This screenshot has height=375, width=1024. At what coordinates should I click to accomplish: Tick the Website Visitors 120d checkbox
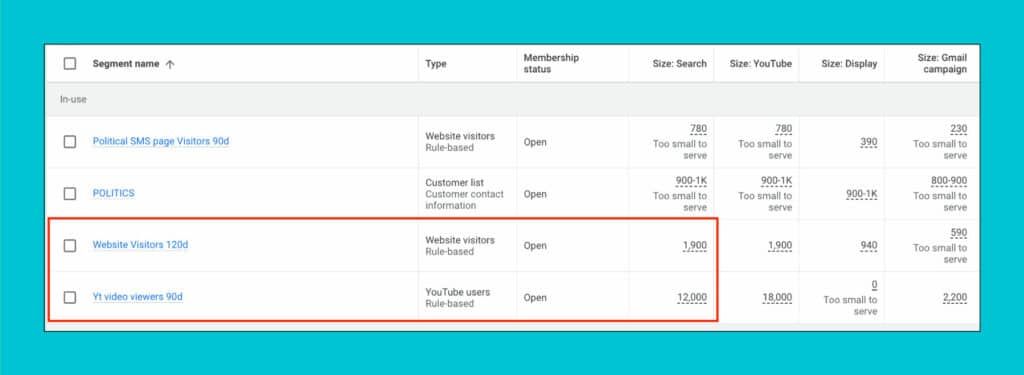point(70,245)
